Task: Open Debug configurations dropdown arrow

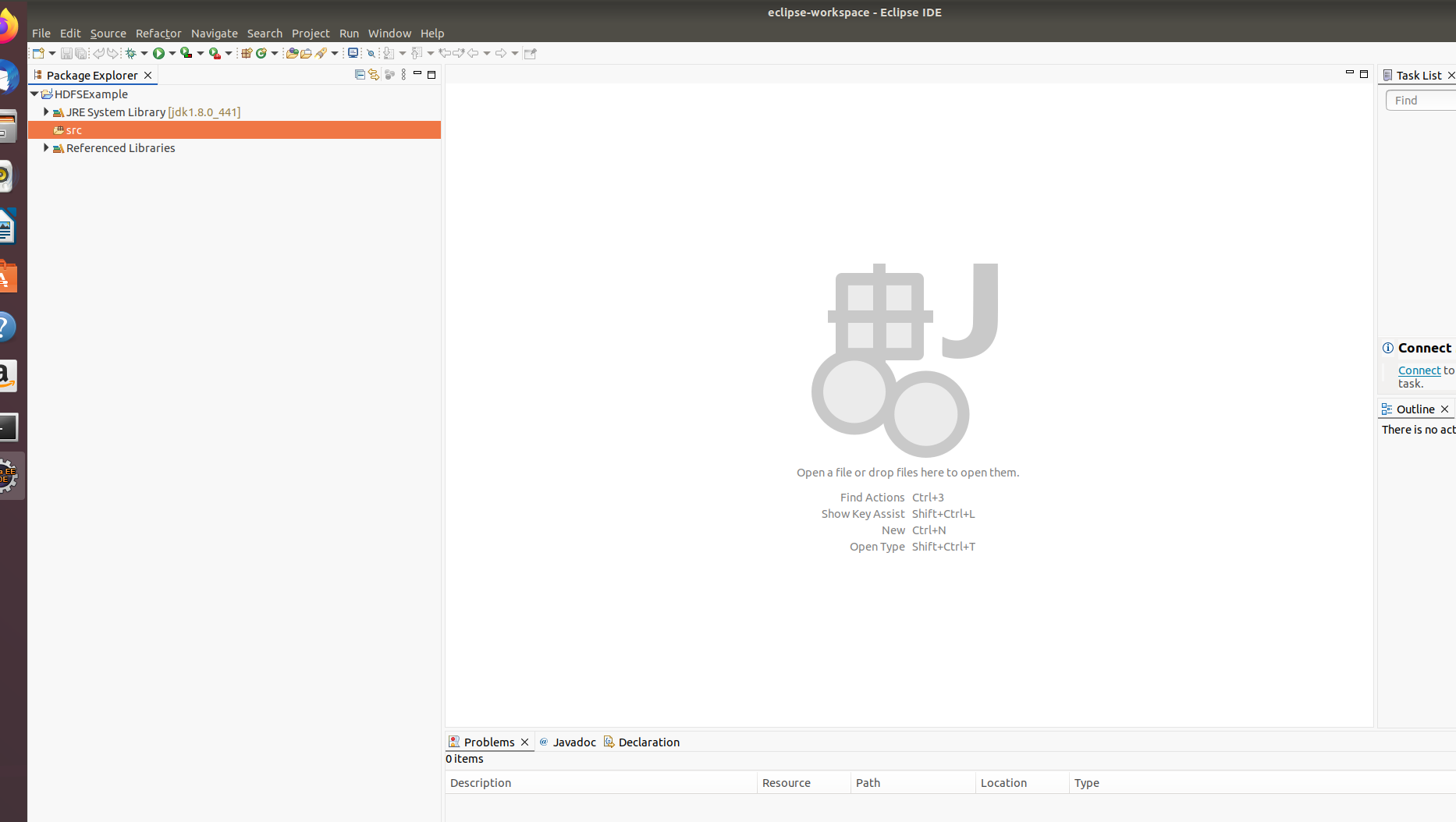Action: coord(144,53)
